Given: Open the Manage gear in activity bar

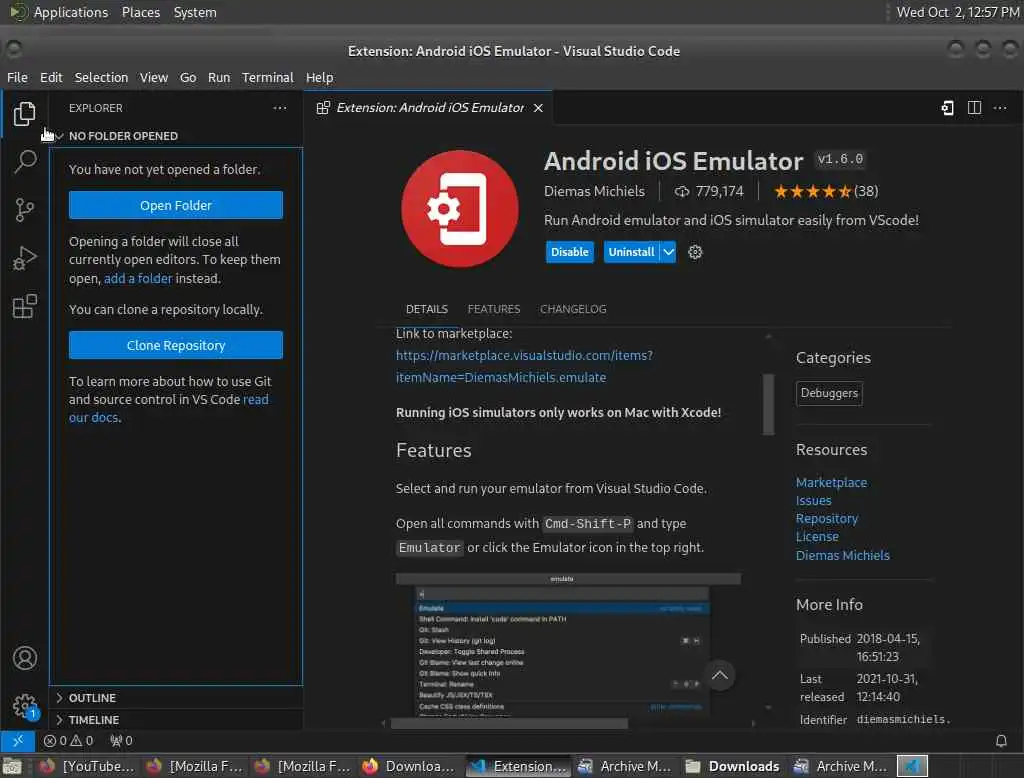Looking at the screenshot, I should (24, 705).
